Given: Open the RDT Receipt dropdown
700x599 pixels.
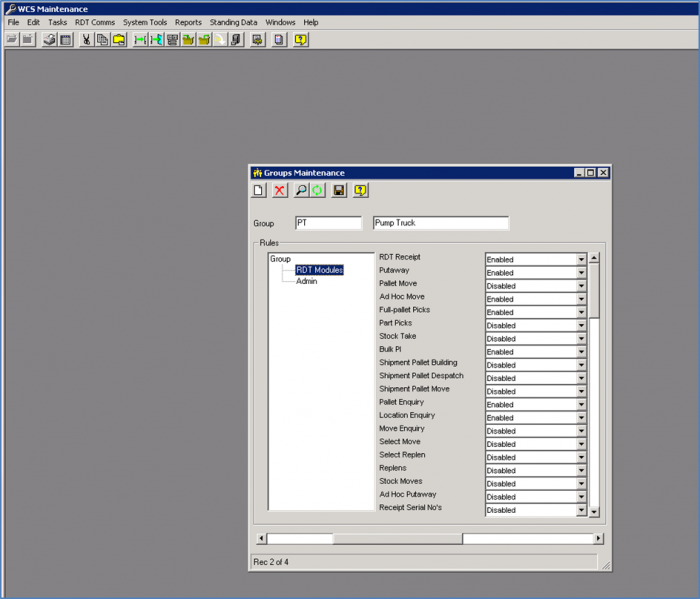Looking at the screenshot, I should pyautogui.click(x=581, y=259).
